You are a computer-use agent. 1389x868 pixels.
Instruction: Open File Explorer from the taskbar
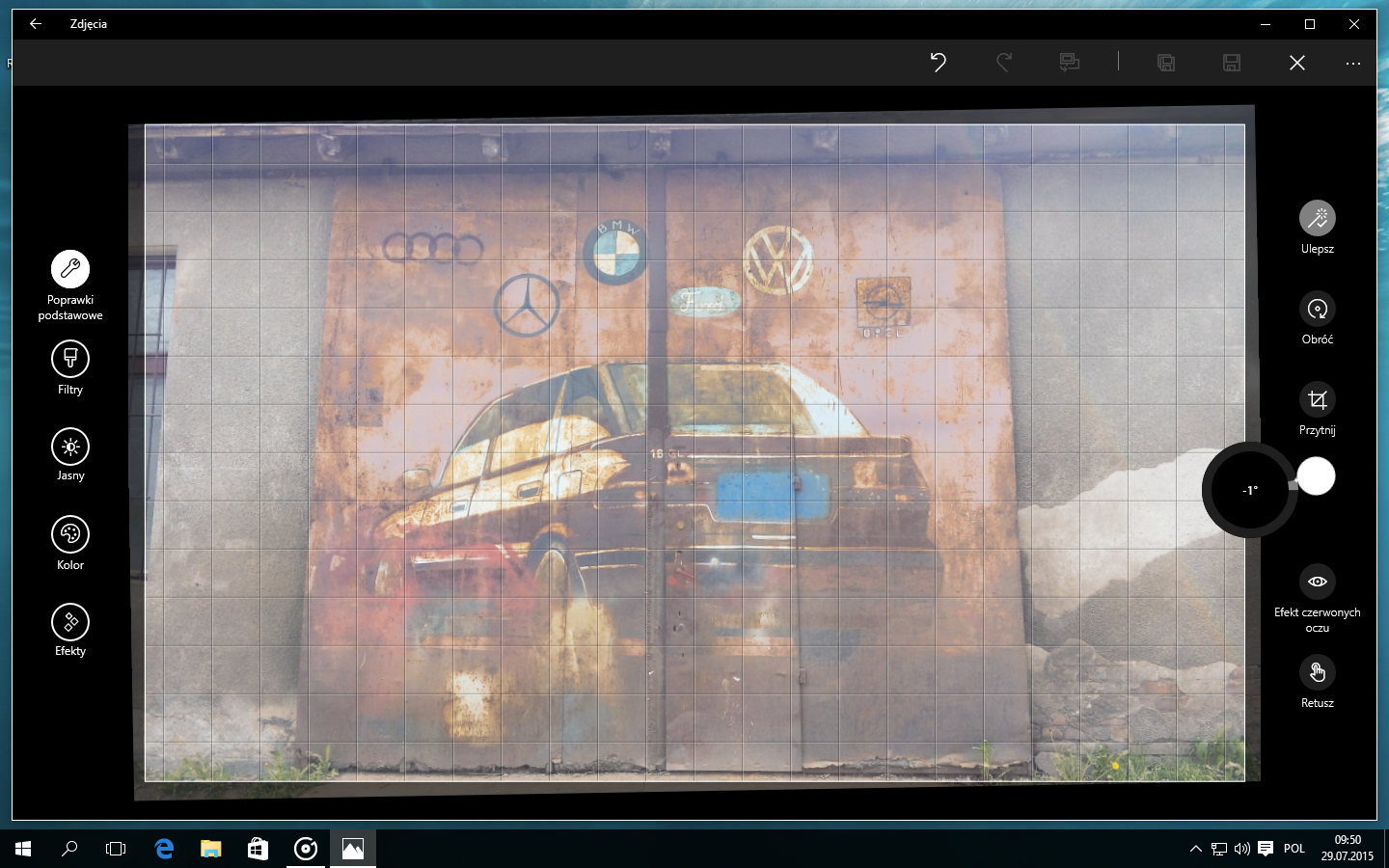(x=210, y=849)
